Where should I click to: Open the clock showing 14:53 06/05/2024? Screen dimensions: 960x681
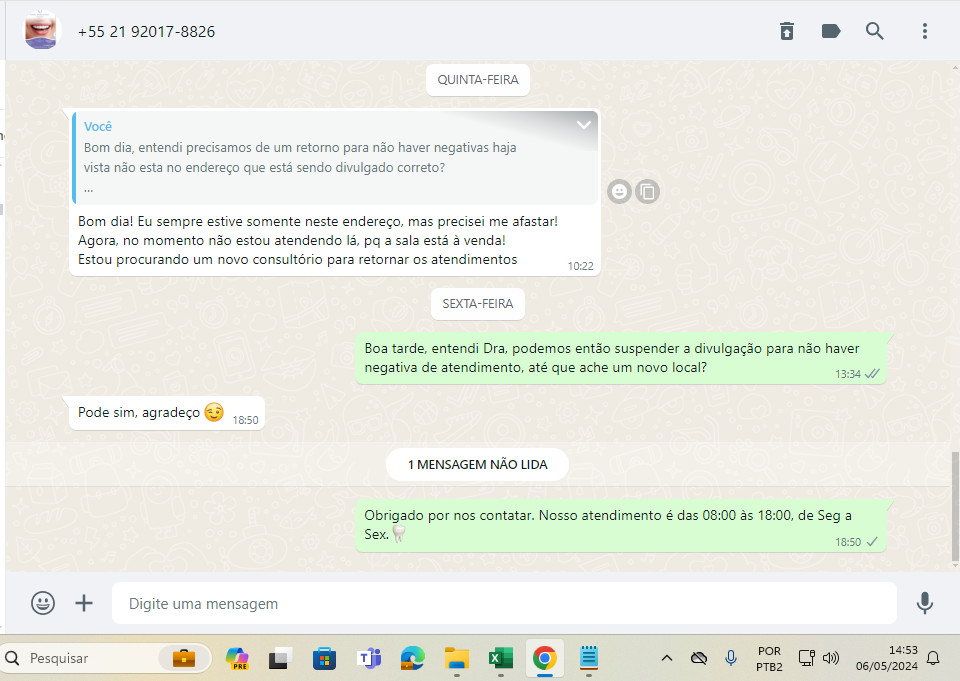tap(887, 658)
